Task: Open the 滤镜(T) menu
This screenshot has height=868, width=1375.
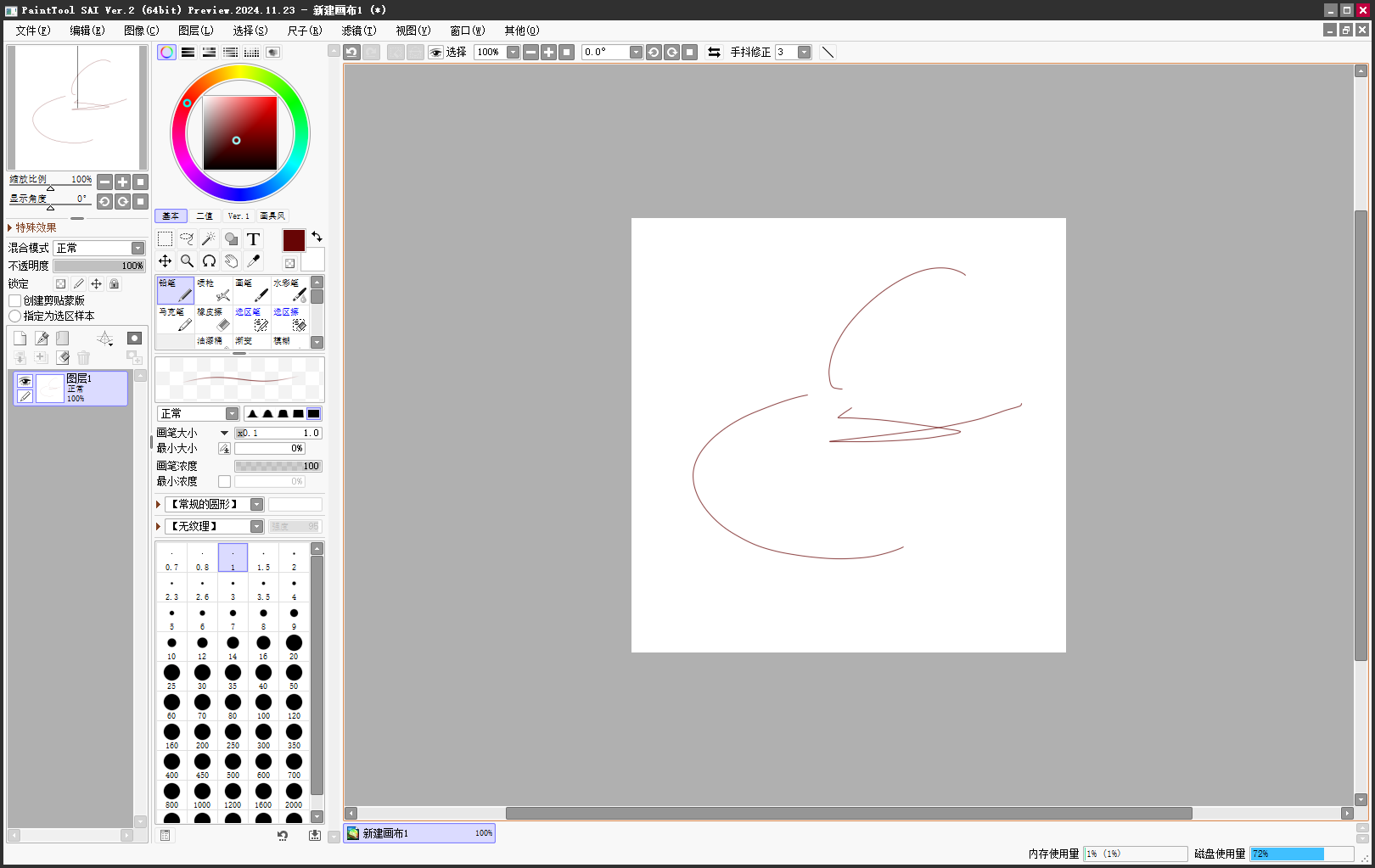Action: point(358,31)
